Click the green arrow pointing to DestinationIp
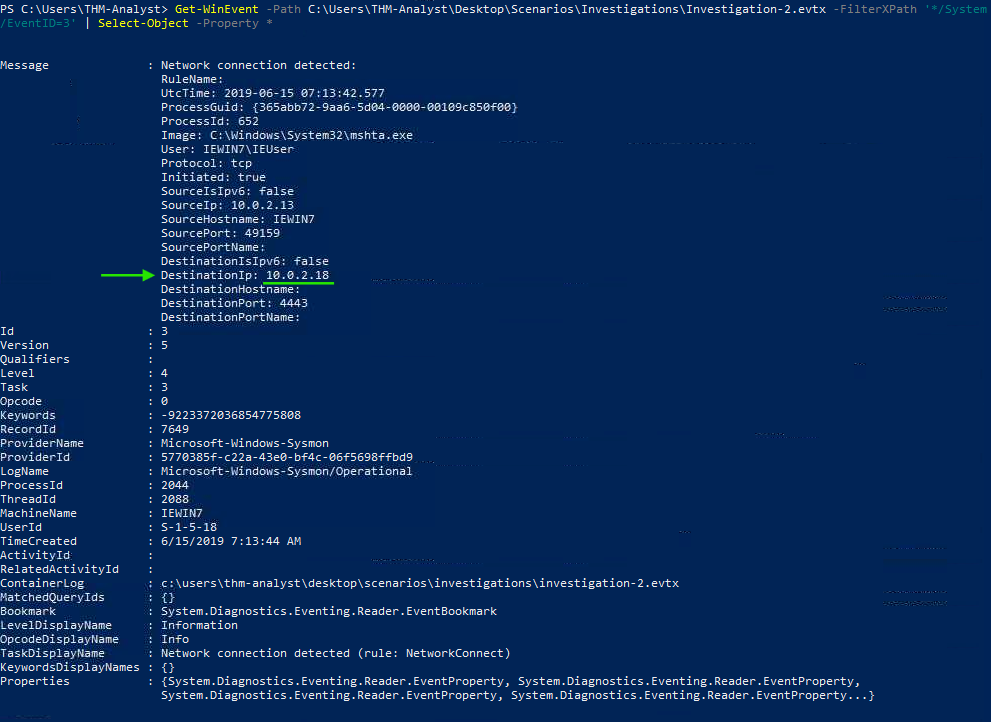The image size is (991, 722). [128, 275]
